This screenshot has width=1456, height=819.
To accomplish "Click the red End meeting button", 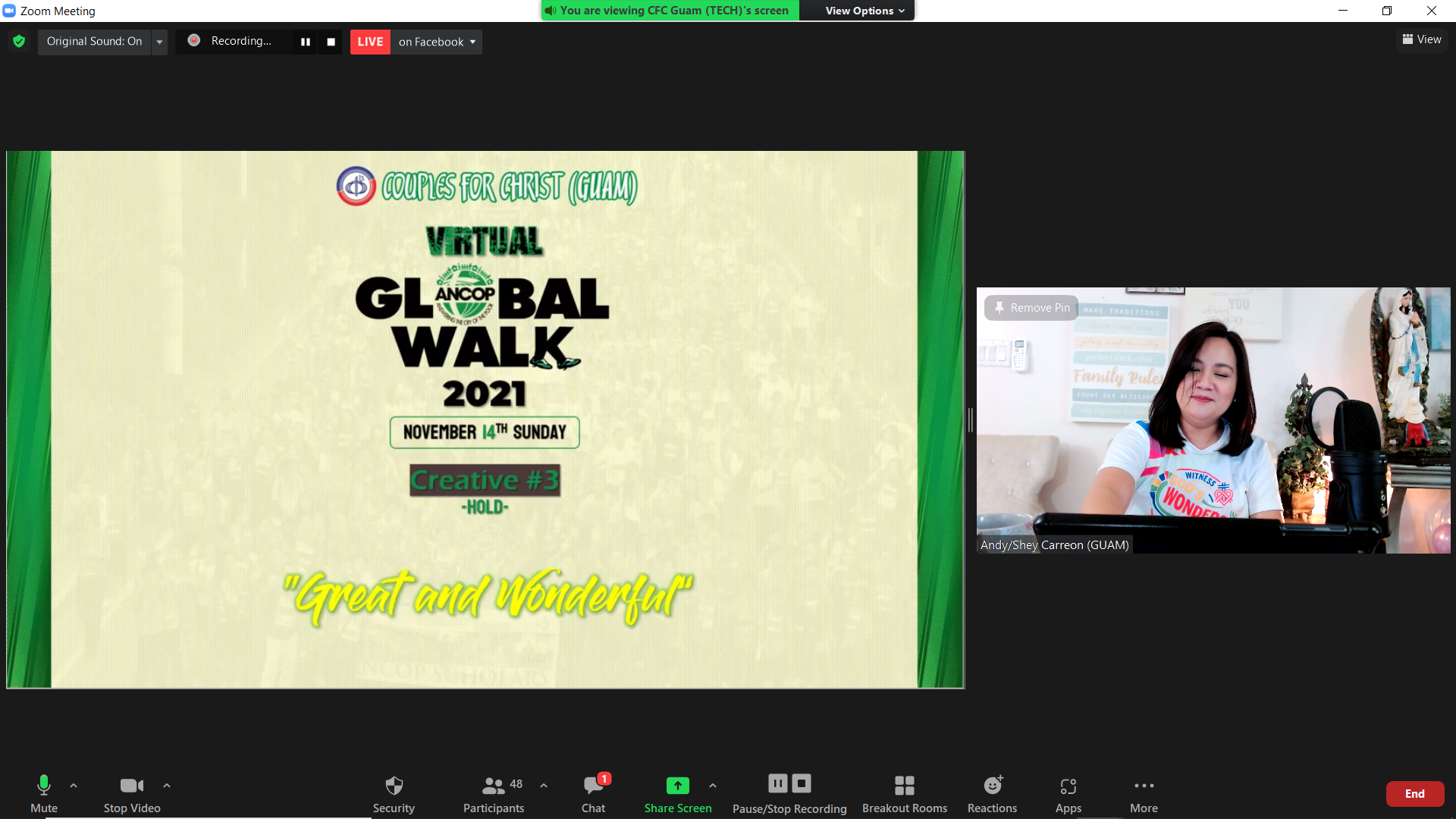I will [1415, 794].
